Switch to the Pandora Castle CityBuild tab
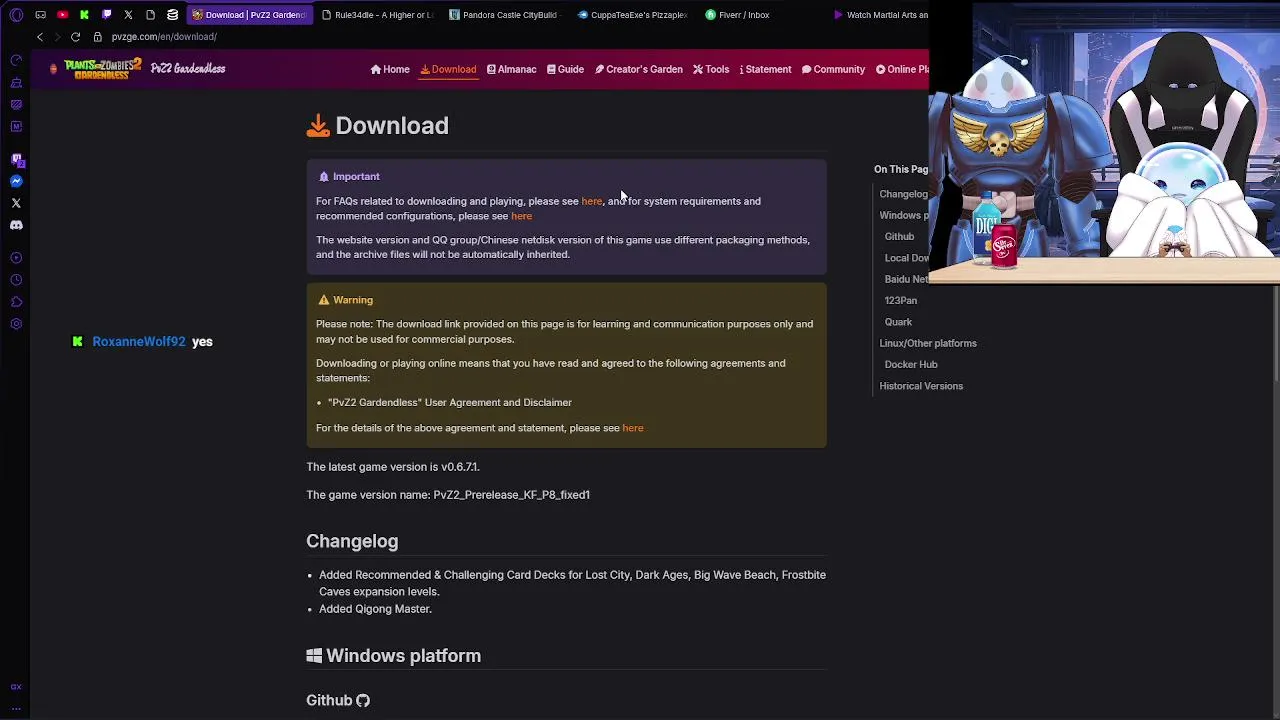 coord(504,15)
